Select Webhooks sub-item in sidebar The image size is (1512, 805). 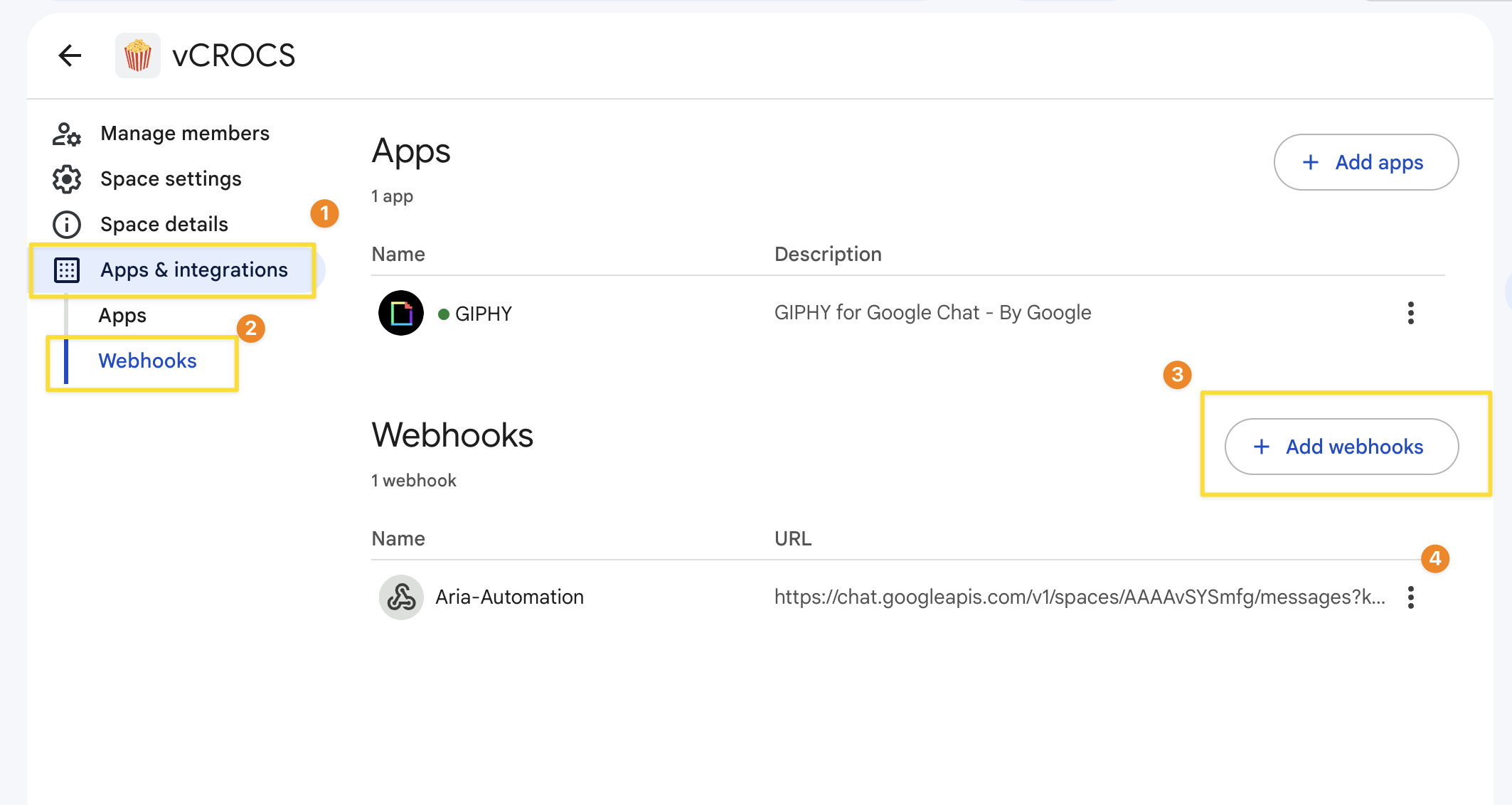147,361
